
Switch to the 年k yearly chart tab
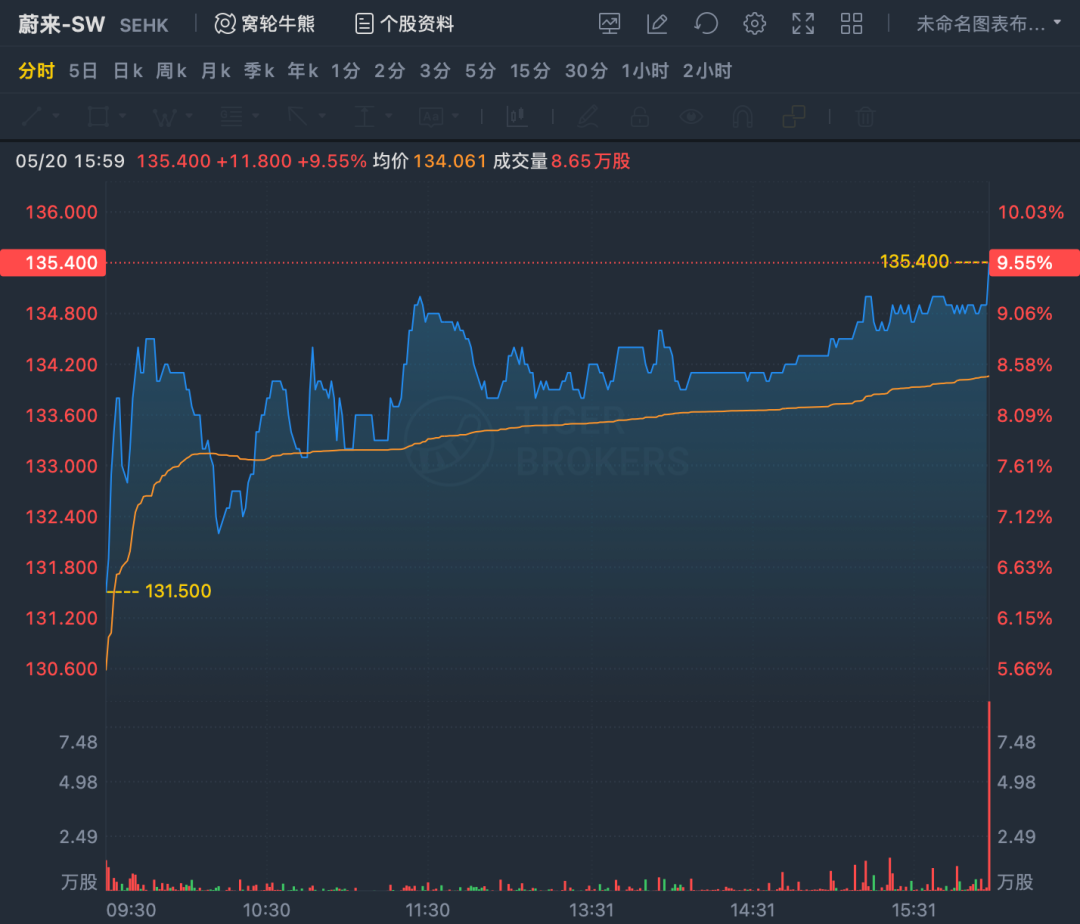pyautogui.click(x=302, y=71)
